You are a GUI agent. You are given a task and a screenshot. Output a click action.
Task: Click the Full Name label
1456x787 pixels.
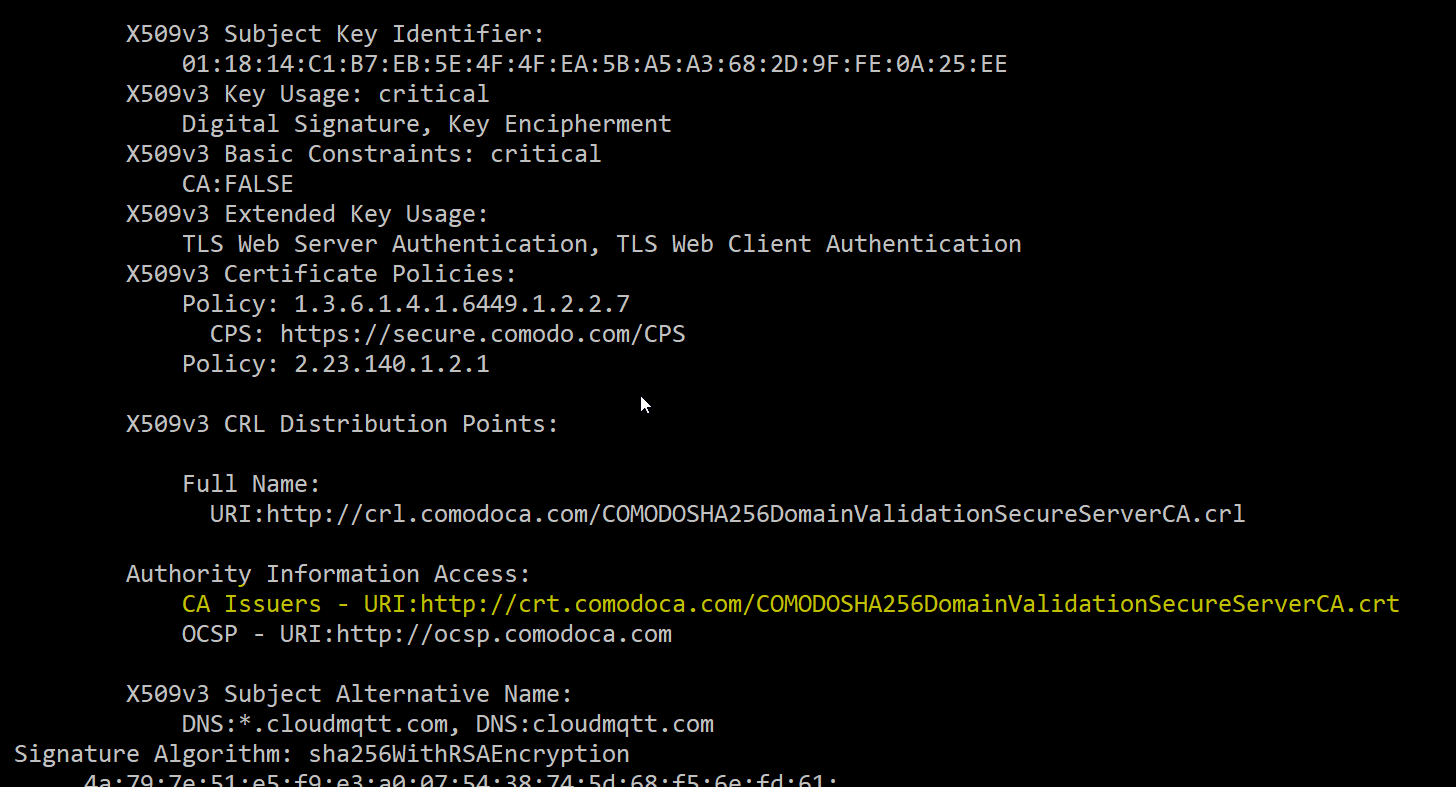[250, 485]
